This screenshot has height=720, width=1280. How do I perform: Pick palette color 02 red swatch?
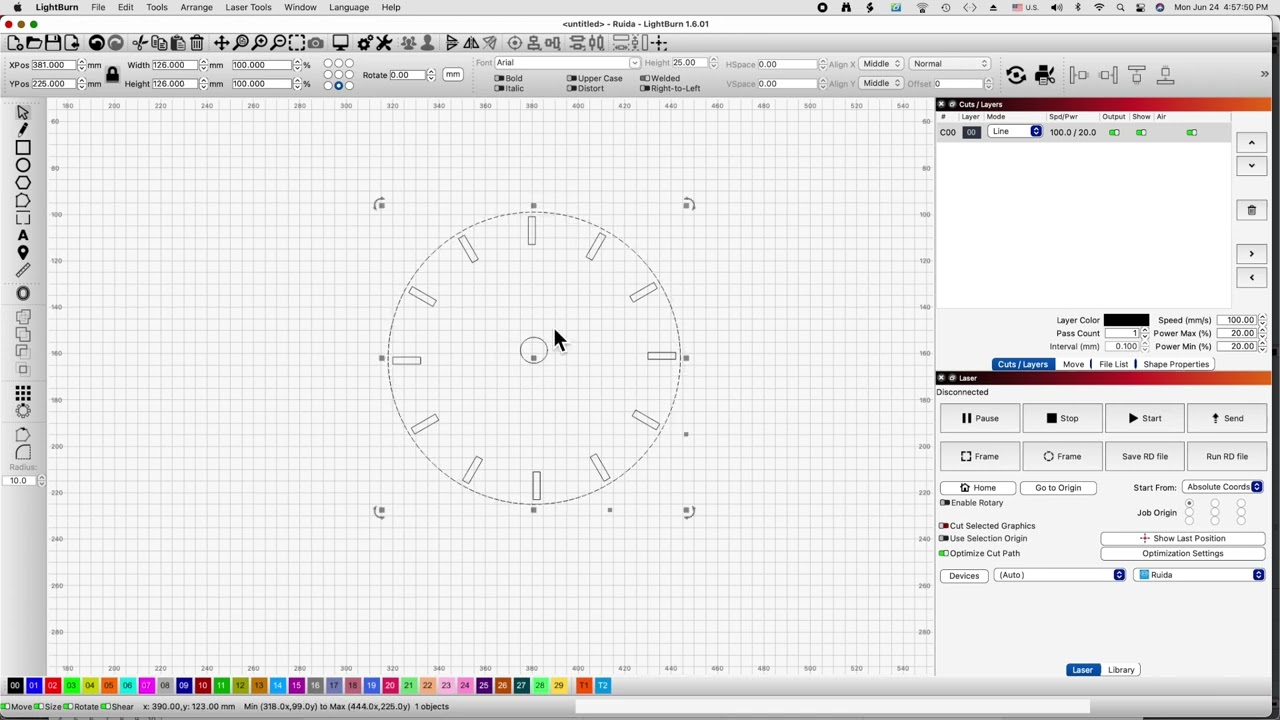(52, 686)
